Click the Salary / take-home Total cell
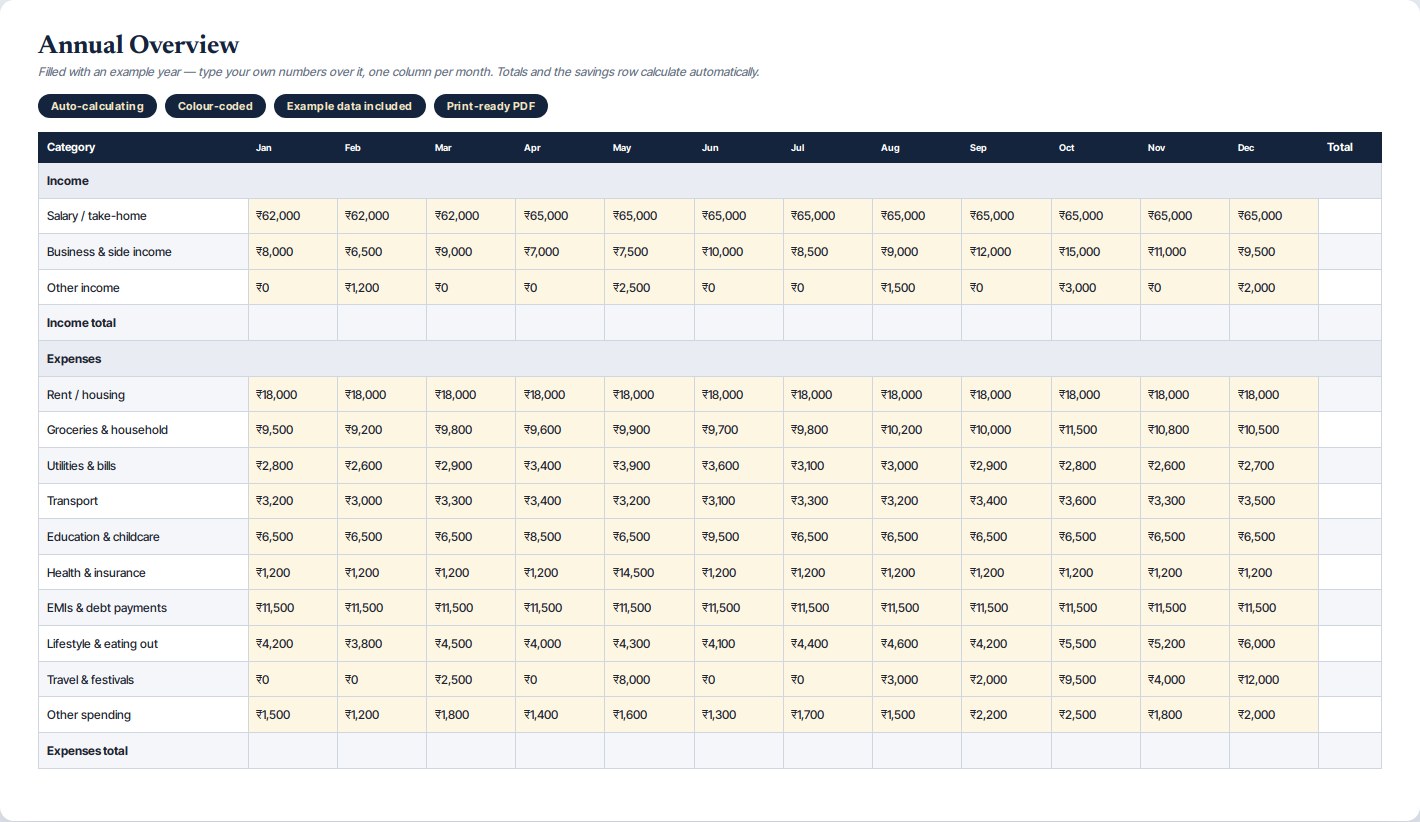1420x822 pixels. (x=1350, y=216)
